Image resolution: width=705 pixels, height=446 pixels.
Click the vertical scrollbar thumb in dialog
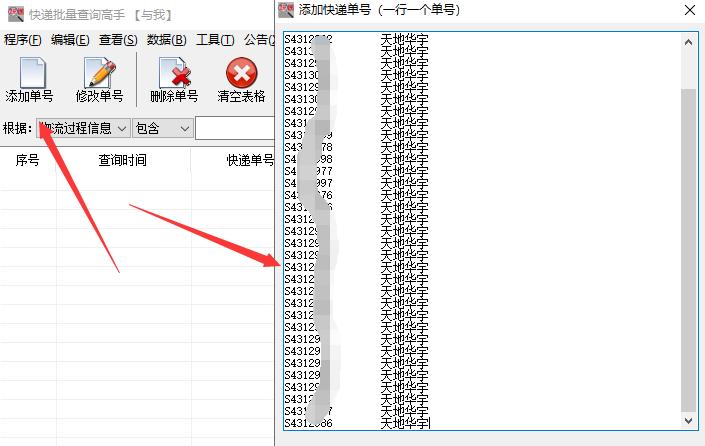click(688, 250)
